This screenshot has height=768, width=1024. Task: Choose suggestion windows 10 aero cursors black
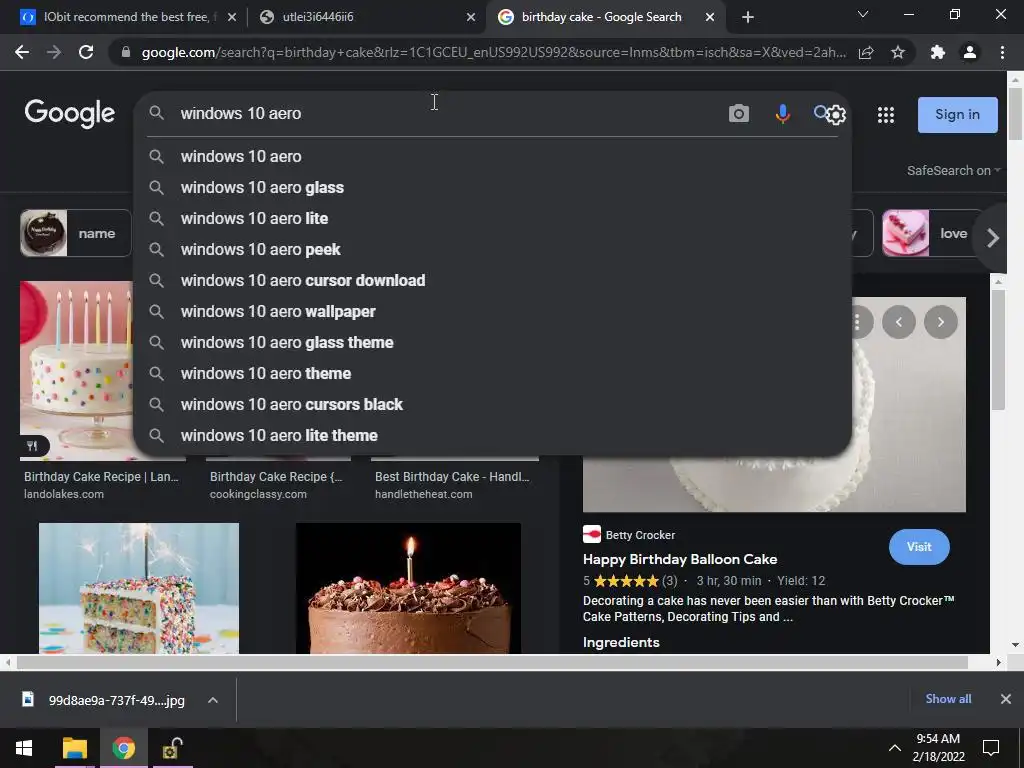pos(492,405)
